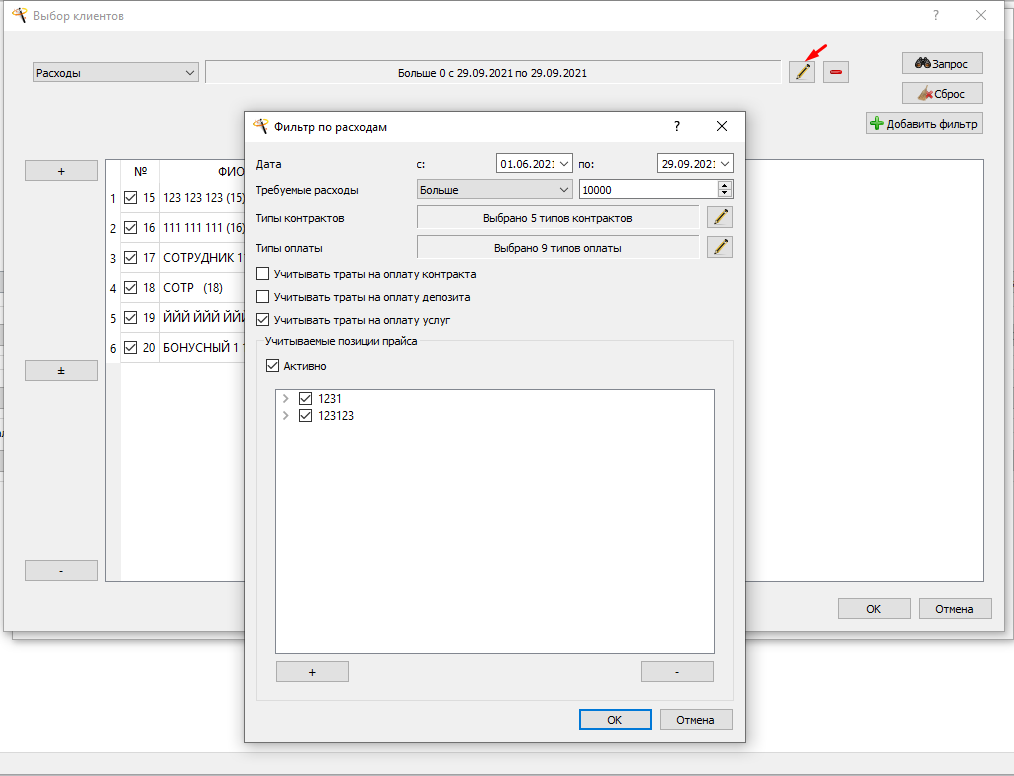
Task: Open the start date picker dropdown
Action: tap(564, 164)
